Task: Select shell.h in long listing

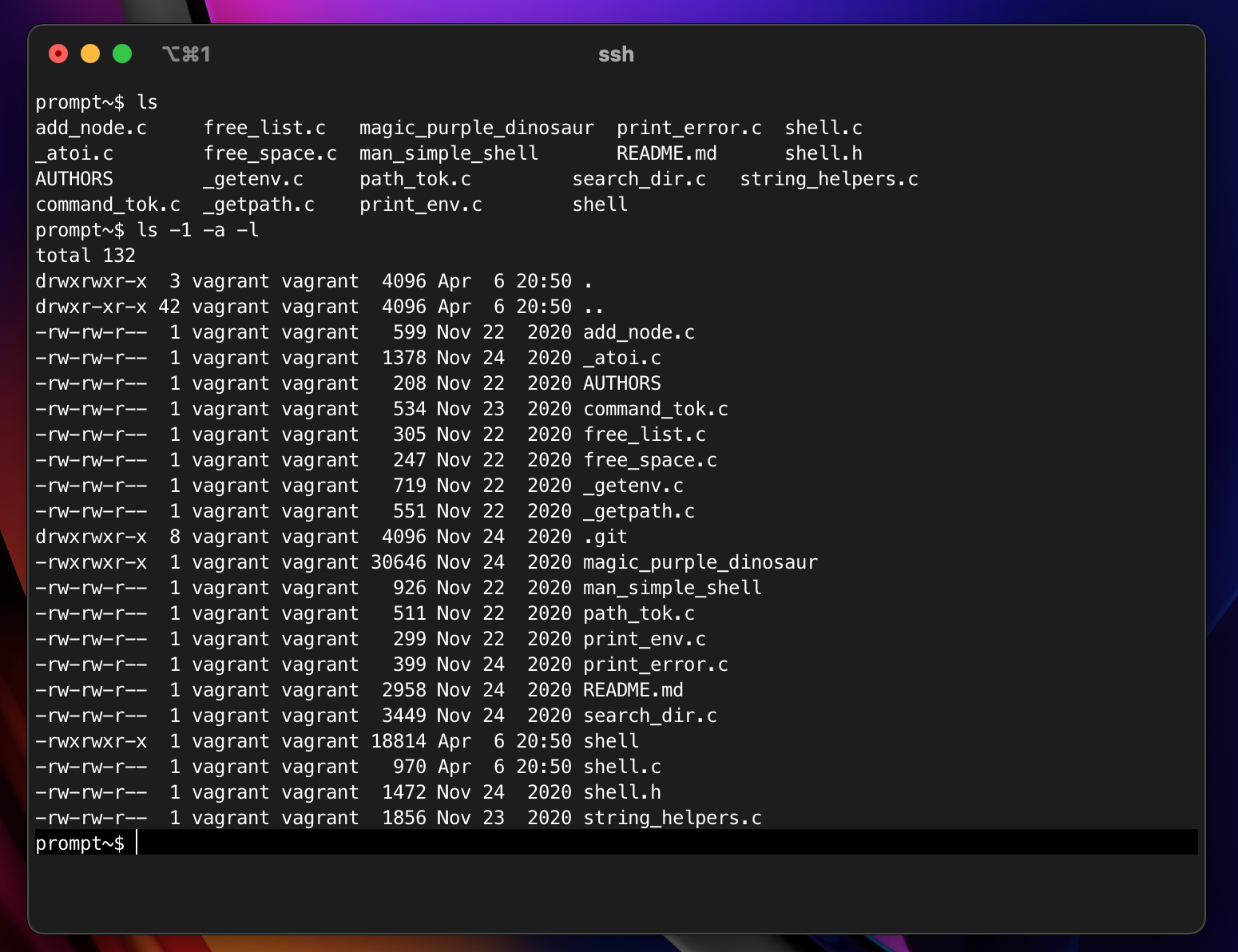Action: (622, 792)
